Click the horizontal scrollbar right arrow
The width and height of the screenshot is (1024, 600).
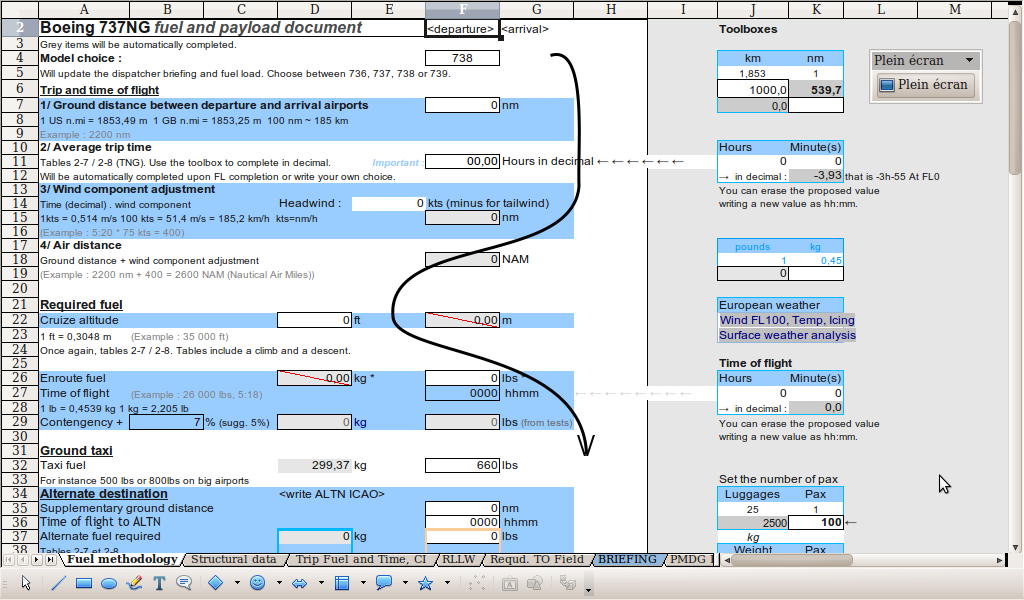999,560
